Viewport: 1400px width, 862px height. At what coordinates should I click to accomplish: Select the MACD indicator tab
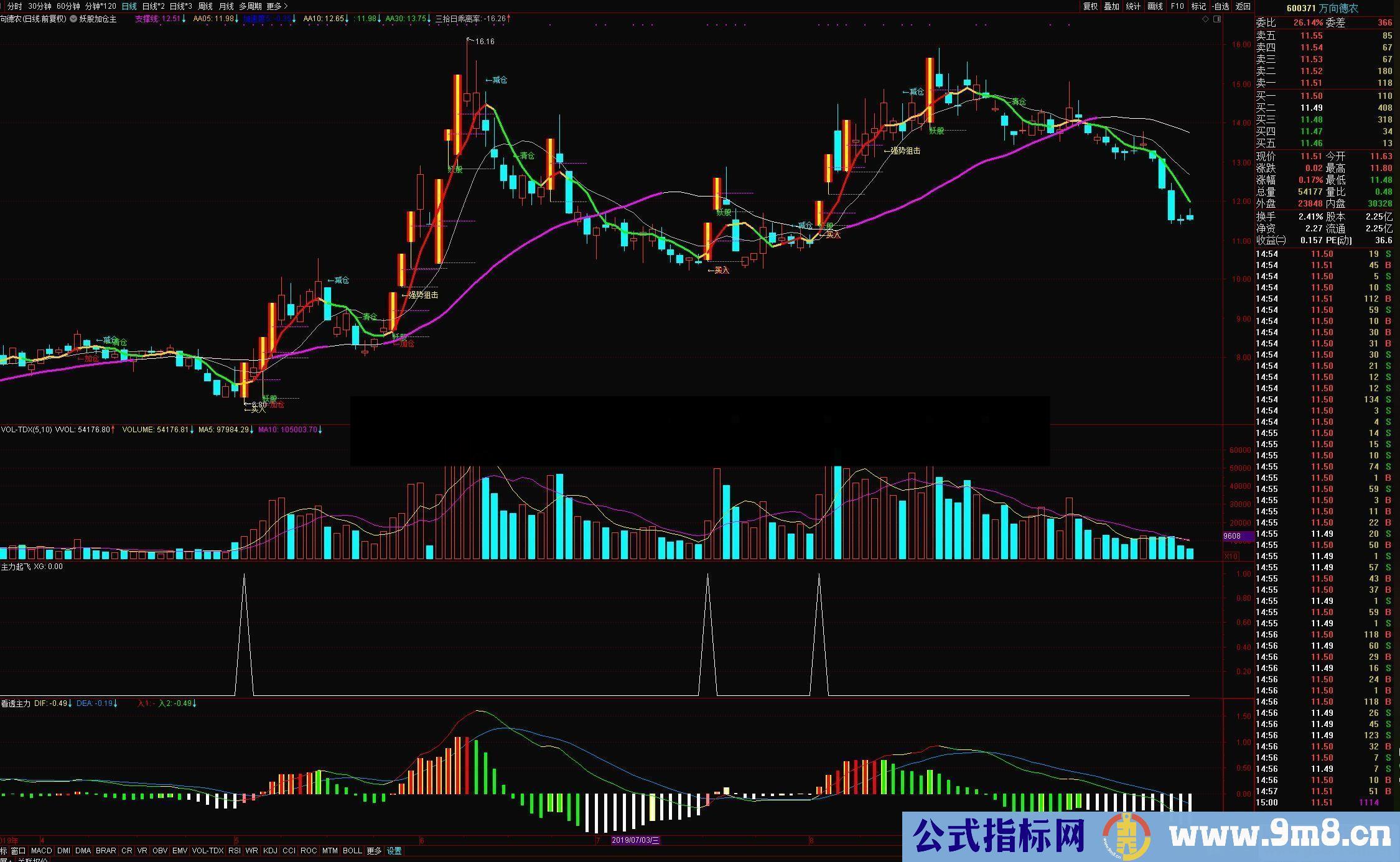pos(41,851)
